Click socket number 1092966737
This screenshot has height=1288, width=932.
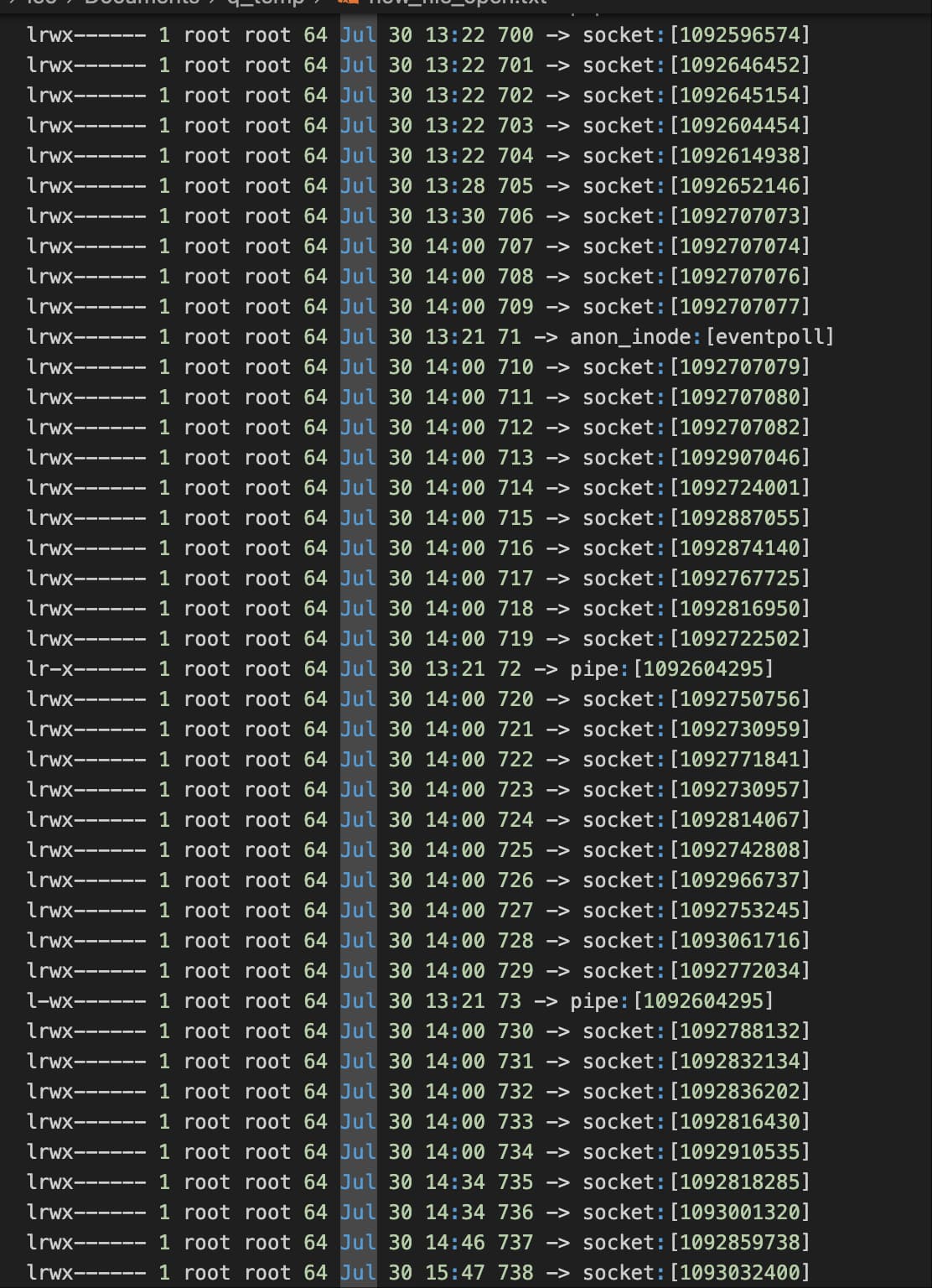click(x=739, y=880)
